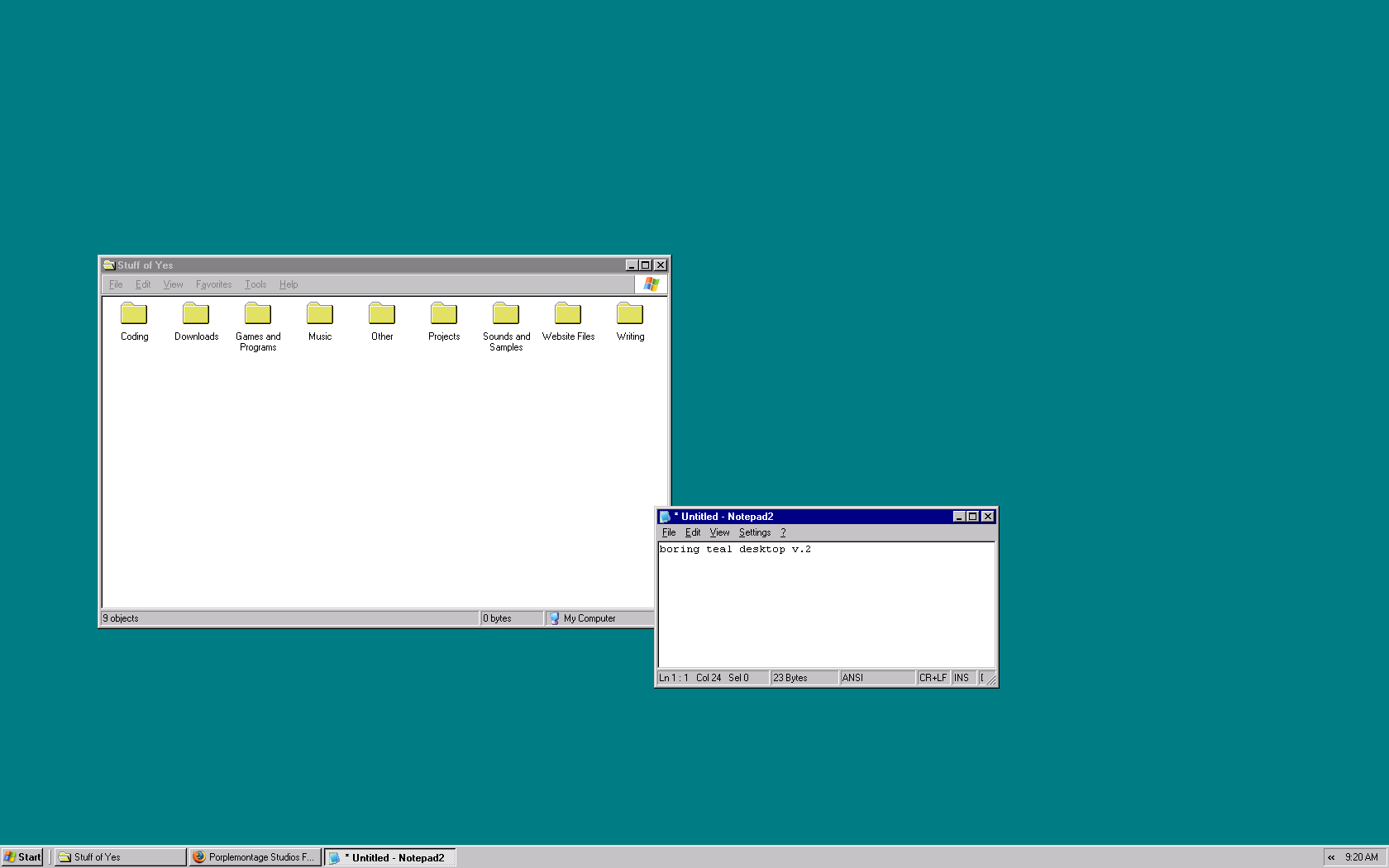Click the Windows flag logo in Explorer
This screenshot has height=868, width=1389.
(650, 284)
